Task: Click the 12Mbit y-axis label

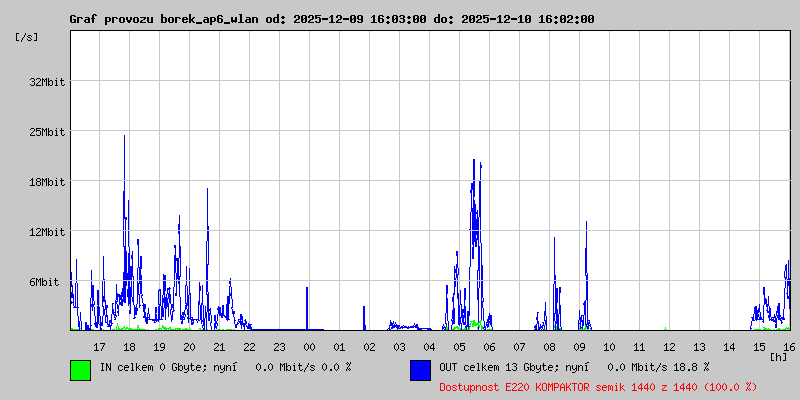Action: [x=47, y=232]
